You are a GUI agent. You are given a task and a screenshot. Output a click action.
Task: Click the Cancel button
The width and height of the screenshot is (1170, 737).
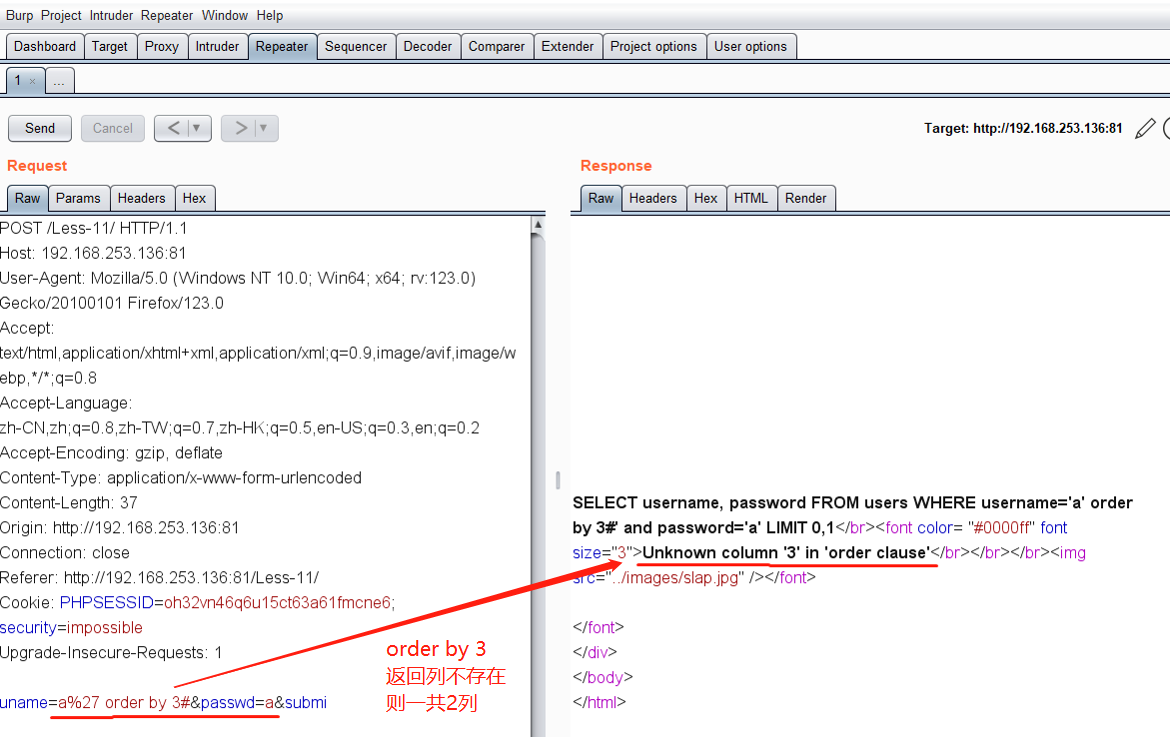113,128
